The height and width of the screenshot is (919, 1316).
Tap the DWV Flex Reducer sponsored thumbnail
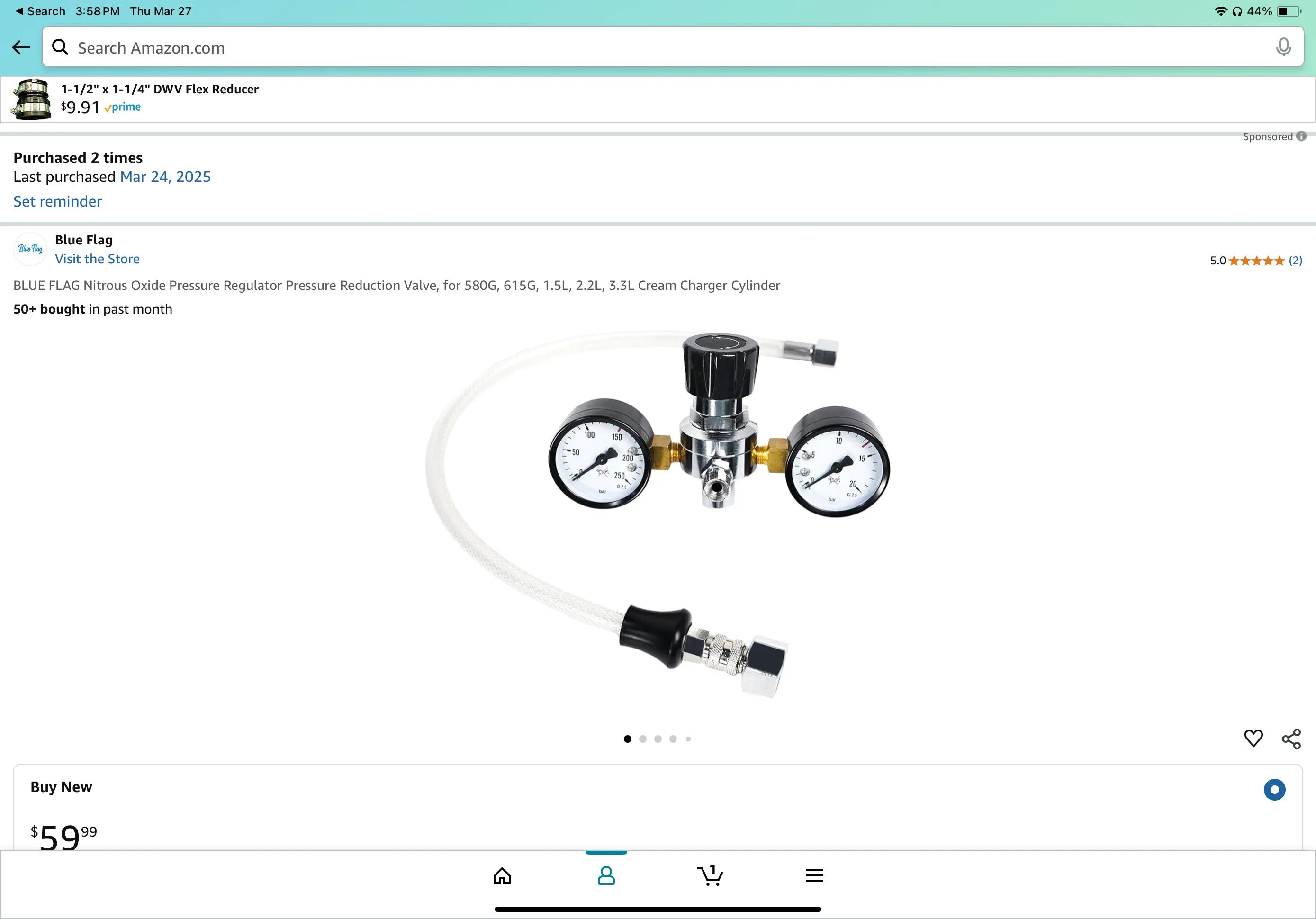(32, 99)
